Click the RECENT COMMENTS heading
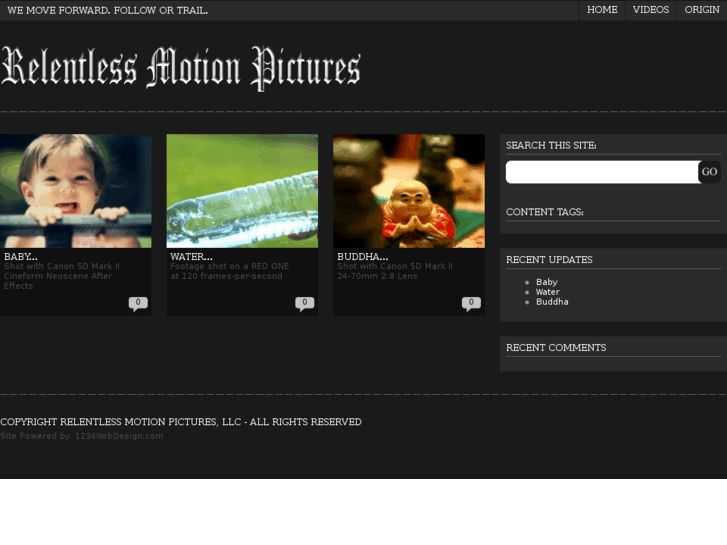The height and width of the screenshot is (545, 727). 556,348
